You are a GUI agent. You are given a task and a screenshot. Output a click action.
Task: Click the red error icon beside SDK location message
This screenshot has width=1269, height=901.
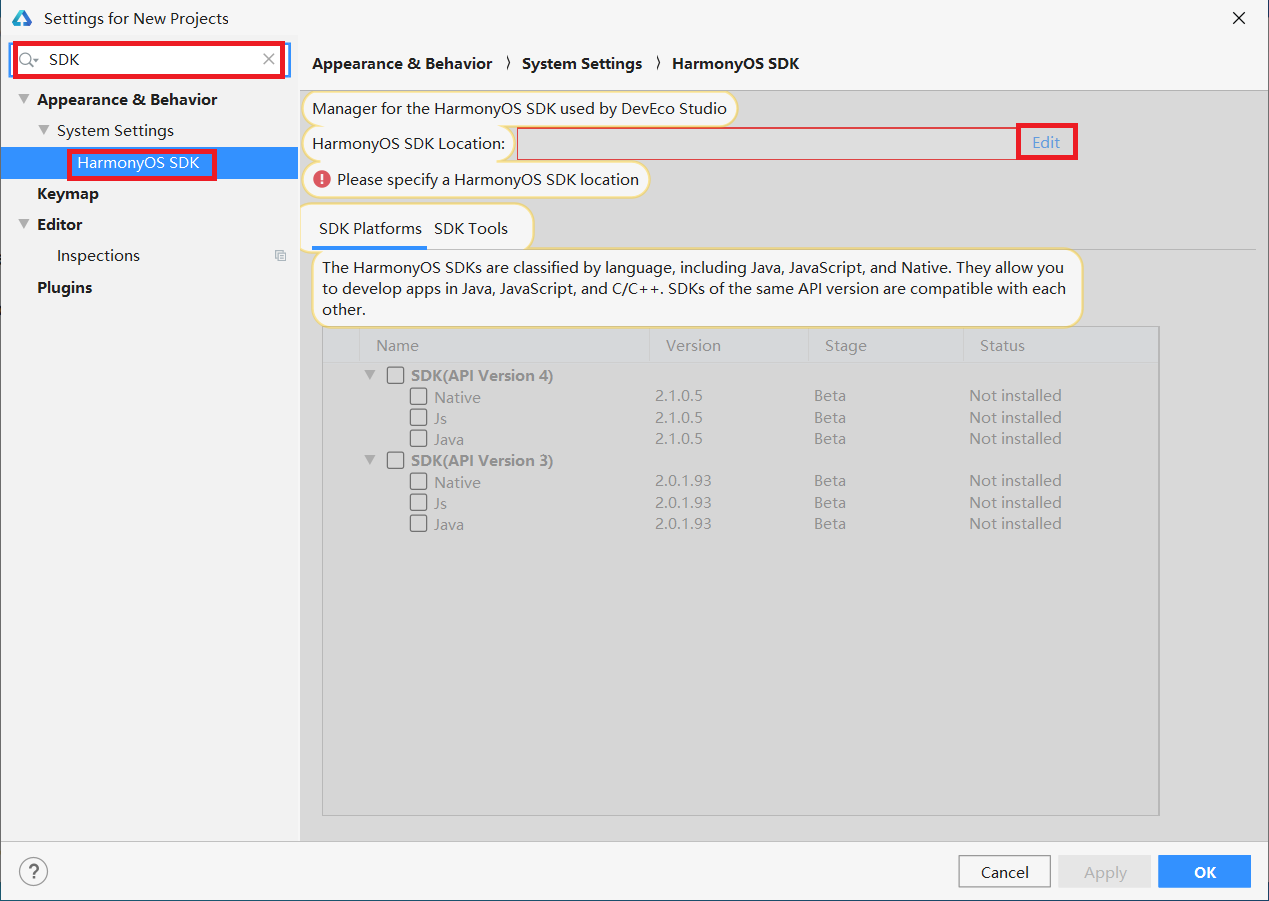321,179
